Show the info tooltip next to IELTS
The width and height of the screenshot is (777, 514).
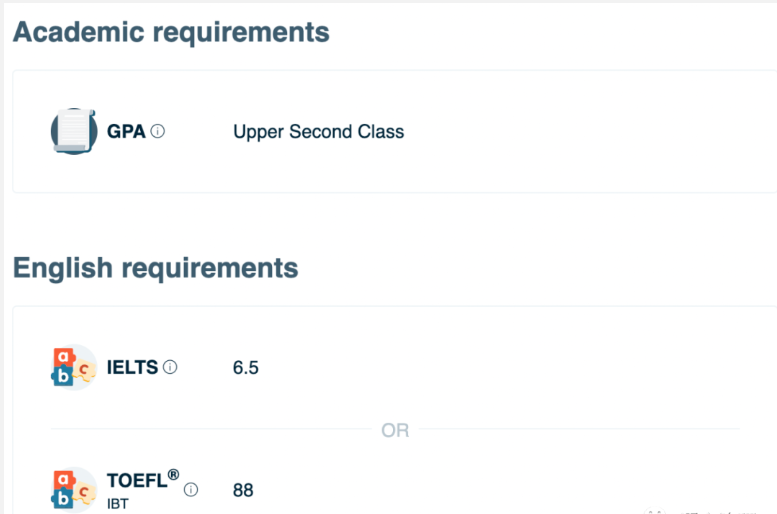tap(170, 367)
